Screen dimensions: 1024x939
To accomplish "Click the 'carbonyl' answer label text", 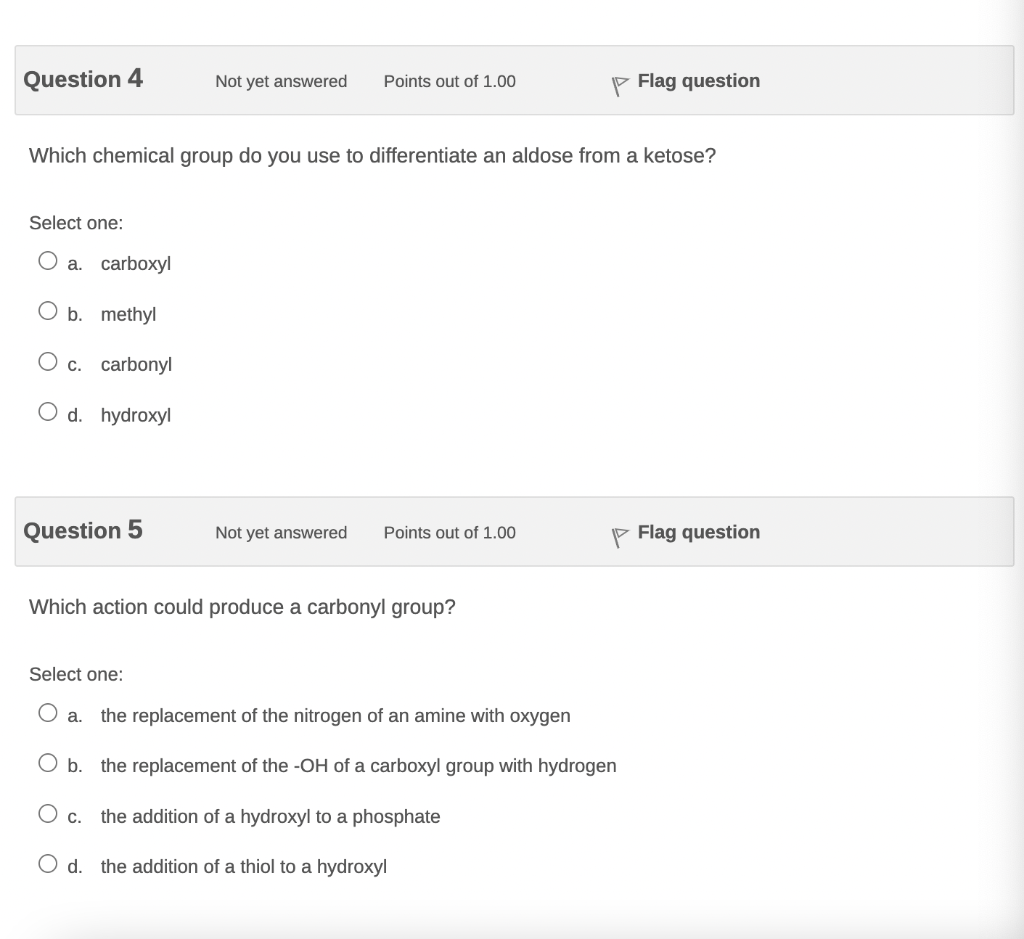I will tap(136, 364).
